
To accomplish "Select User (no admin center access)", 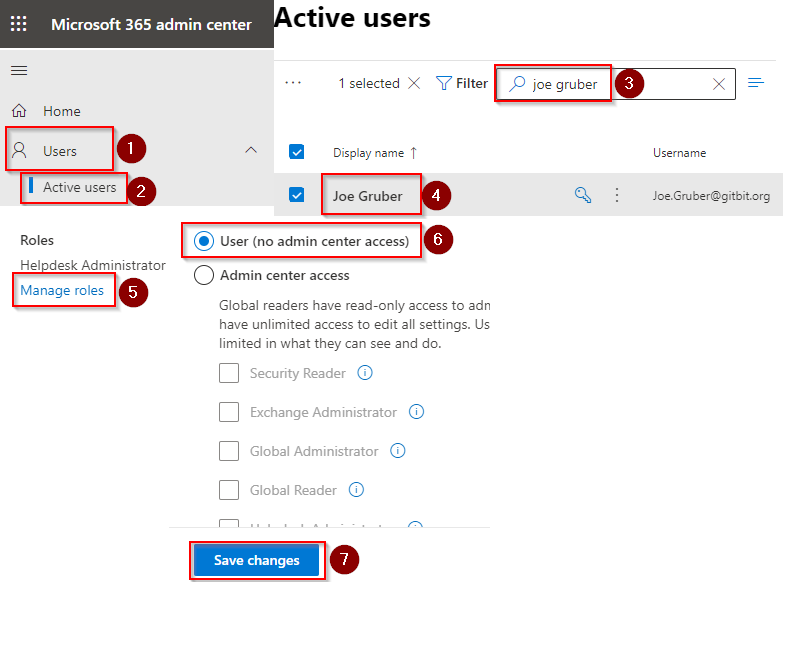I will (204, 241).
